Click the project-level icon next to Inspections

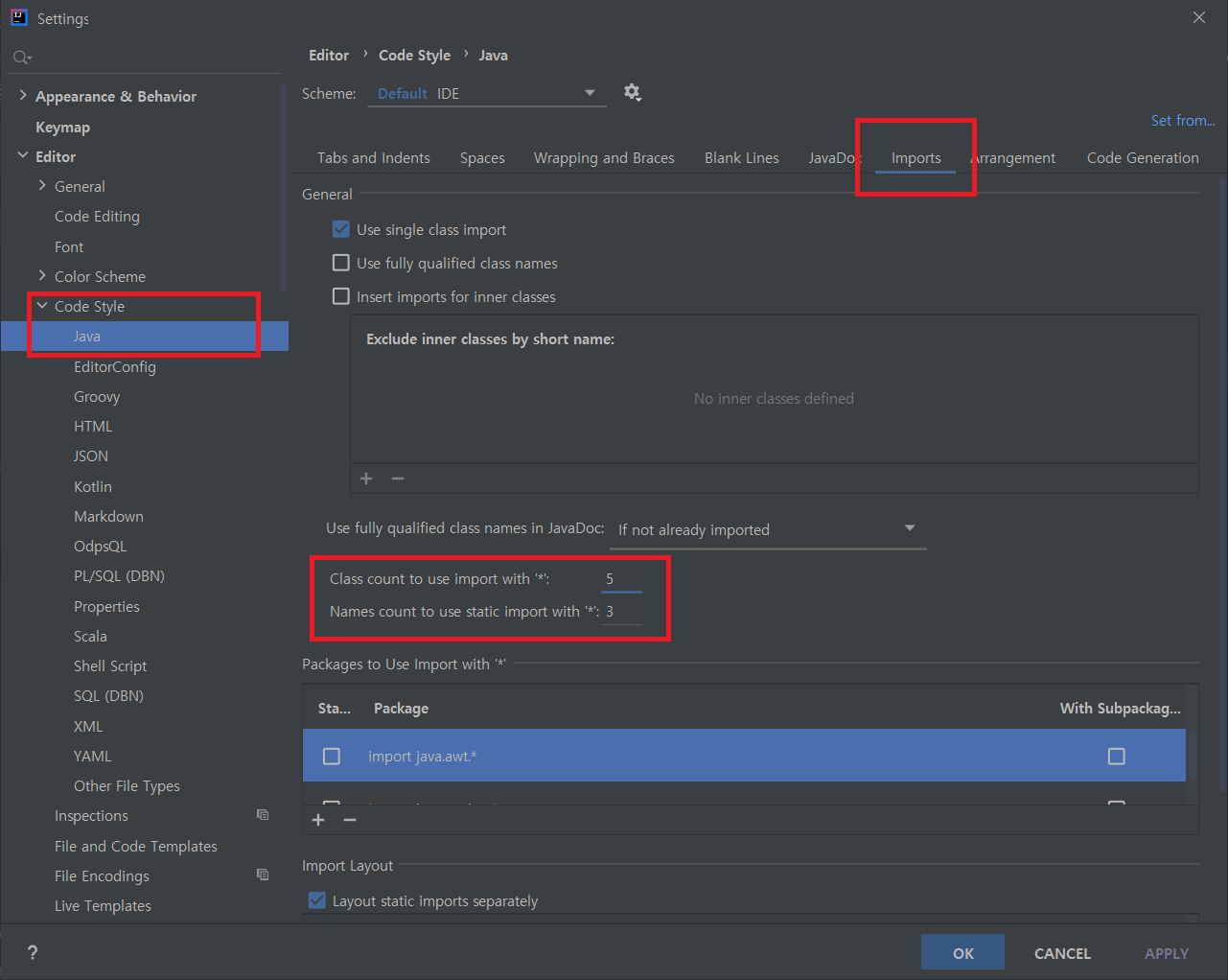coord(263,815)
